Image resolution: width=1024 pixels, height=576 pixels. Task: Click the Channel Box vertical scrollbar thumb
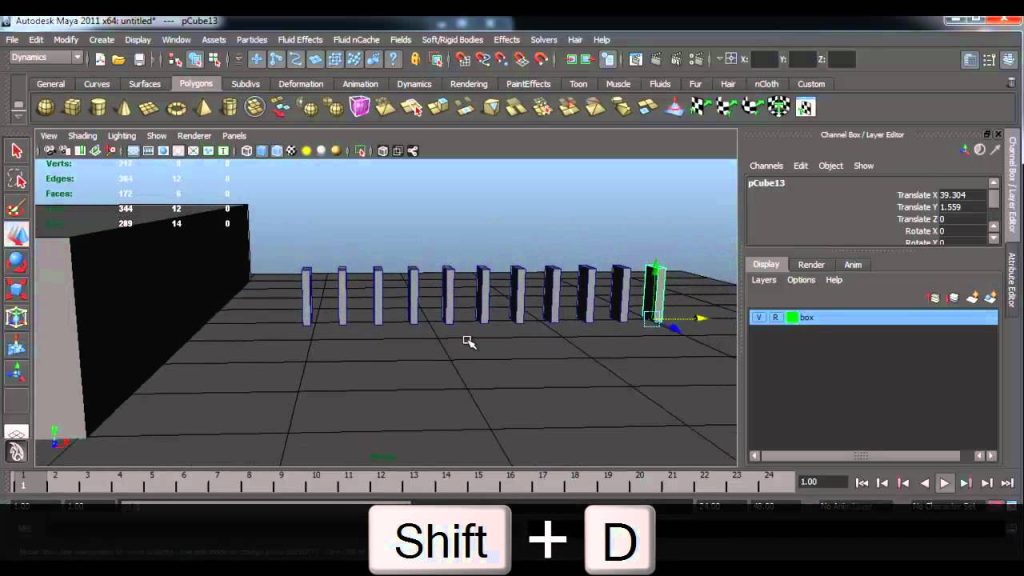point(994,198)
